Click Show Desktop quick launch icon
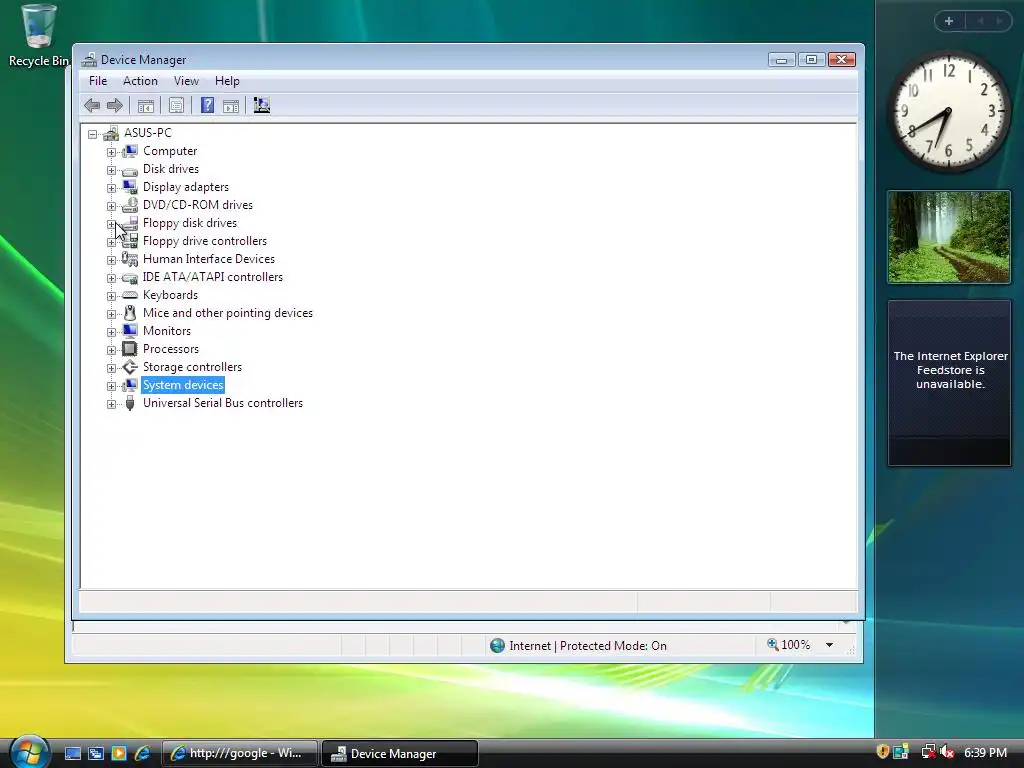This screenshot has height=768, width=1024. [x=72, y=754]
